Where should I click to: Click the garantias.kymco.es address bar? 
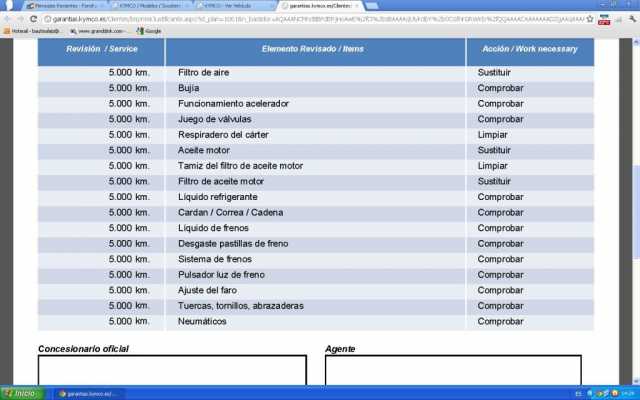coord(300,18)
